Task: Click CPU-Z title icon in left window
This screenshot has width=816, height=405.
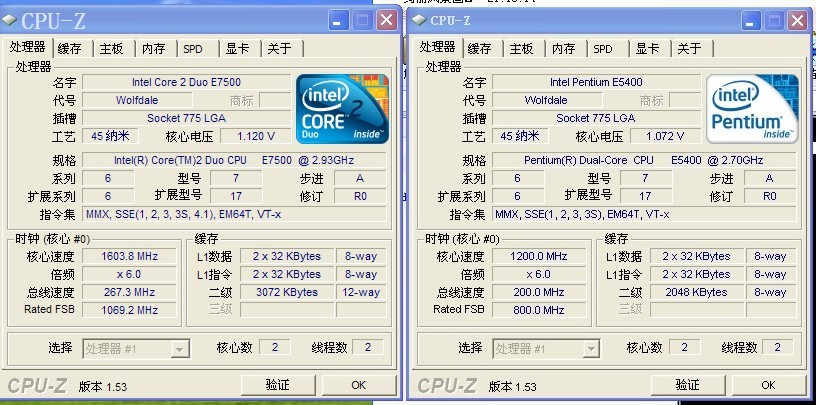Action: (x=9, y=21)
